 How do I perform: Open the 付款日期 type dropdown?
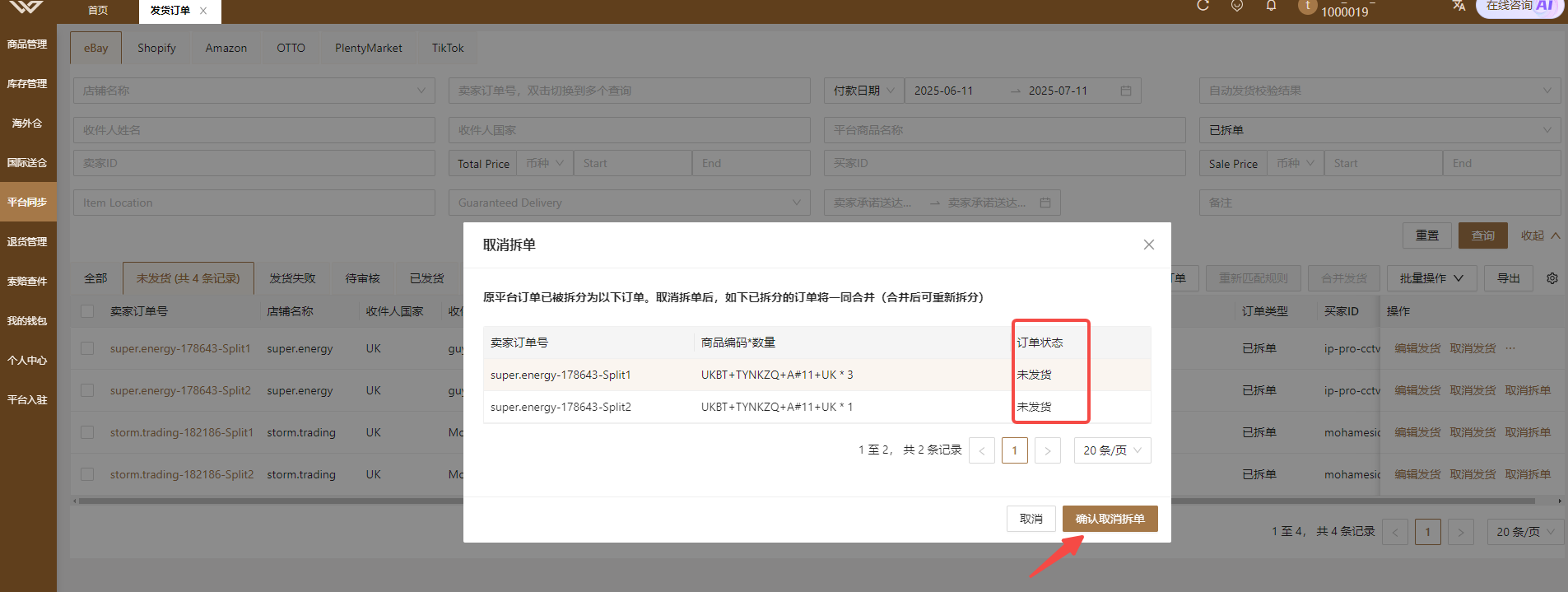[863, 91]
